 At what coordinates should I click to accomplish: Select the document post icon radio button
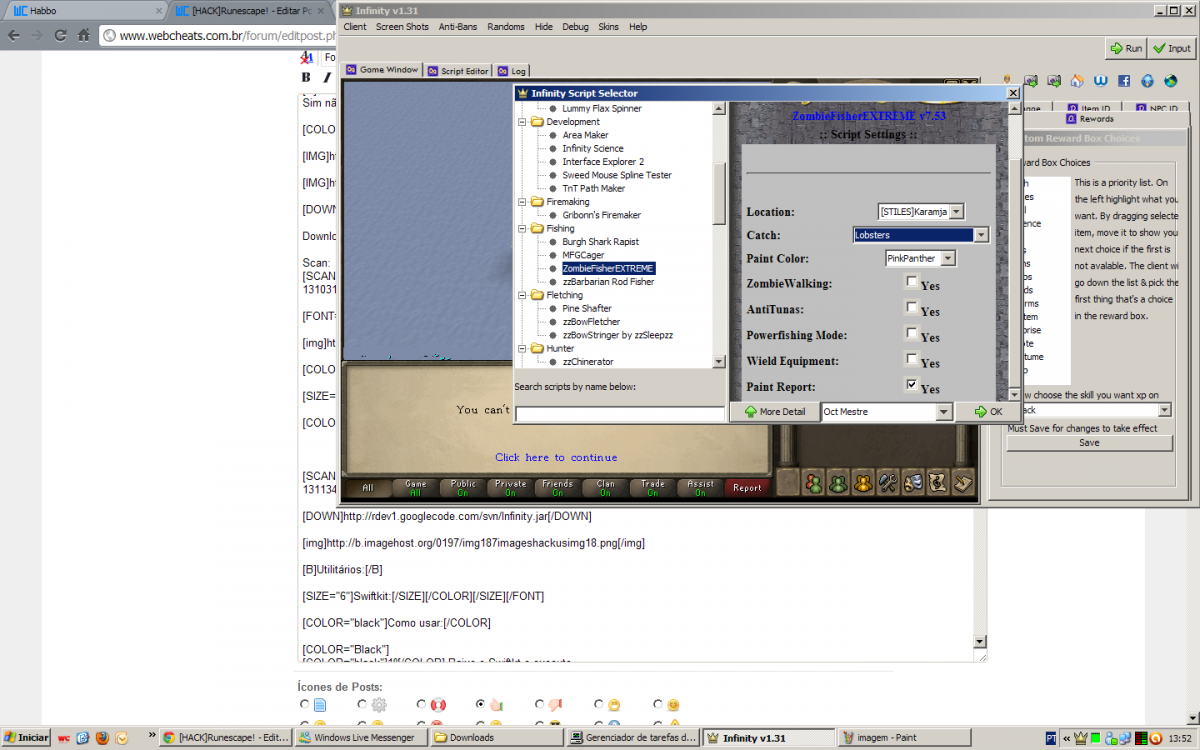(304, 705)
